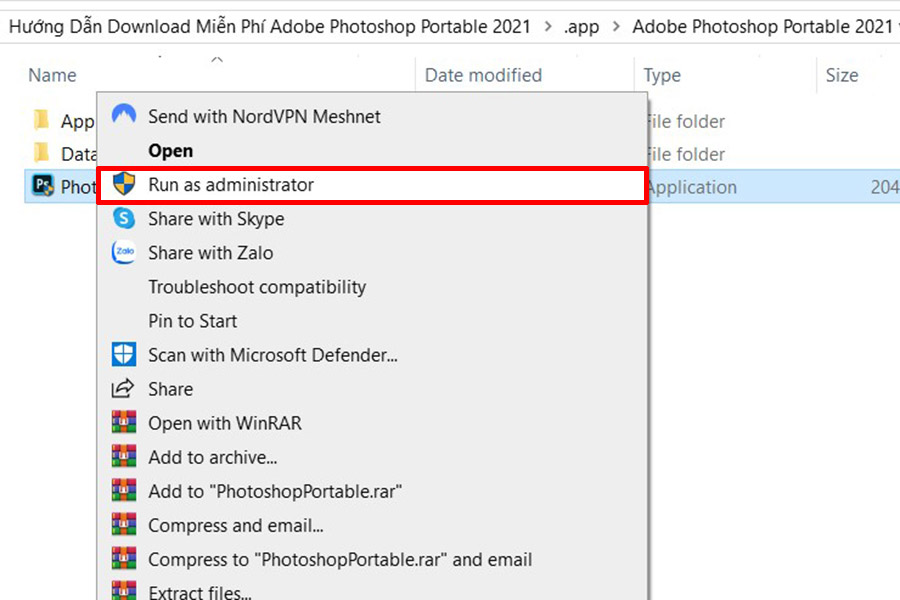Click the Skype icon in context menu
Image resolution: width=900 pixels, height=600 pixels.
coord(123,218)
